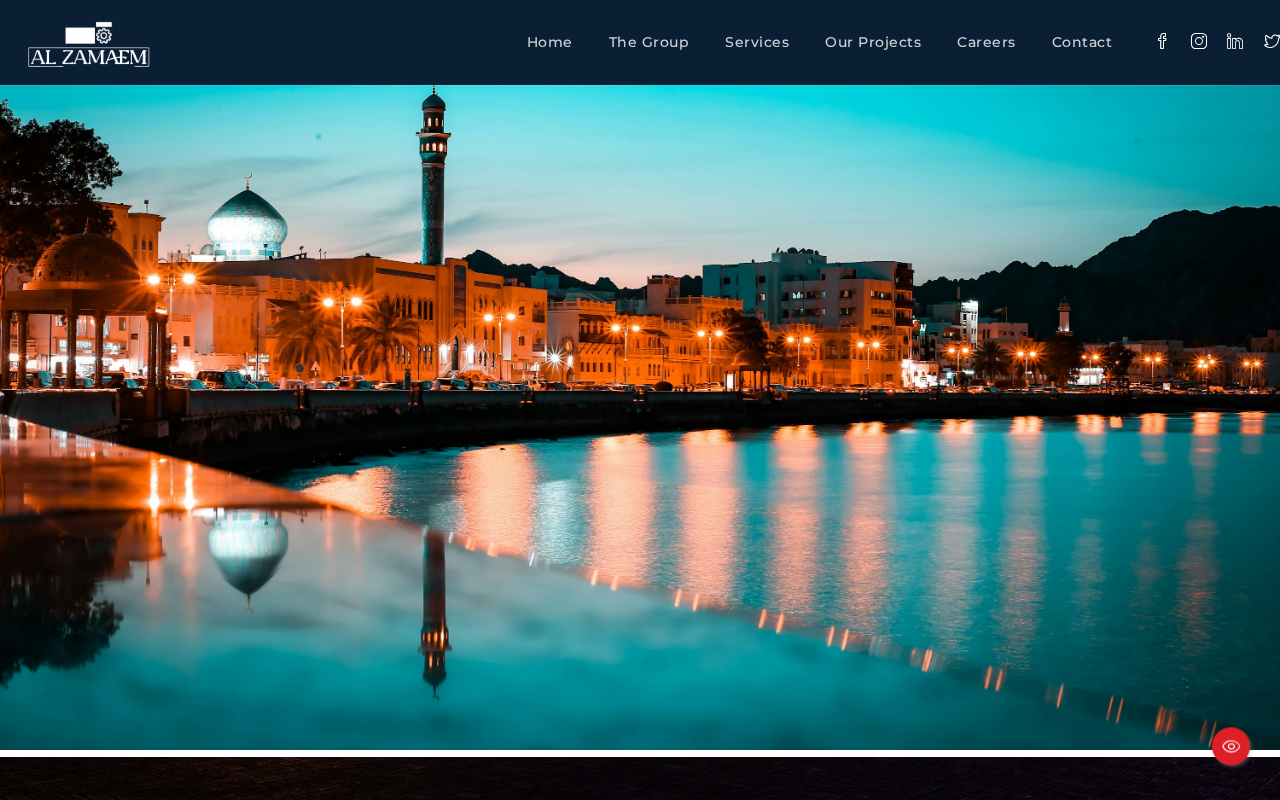Open The Group menu item
This screenshot has width=1280, height=800.
tap(649, 42)
